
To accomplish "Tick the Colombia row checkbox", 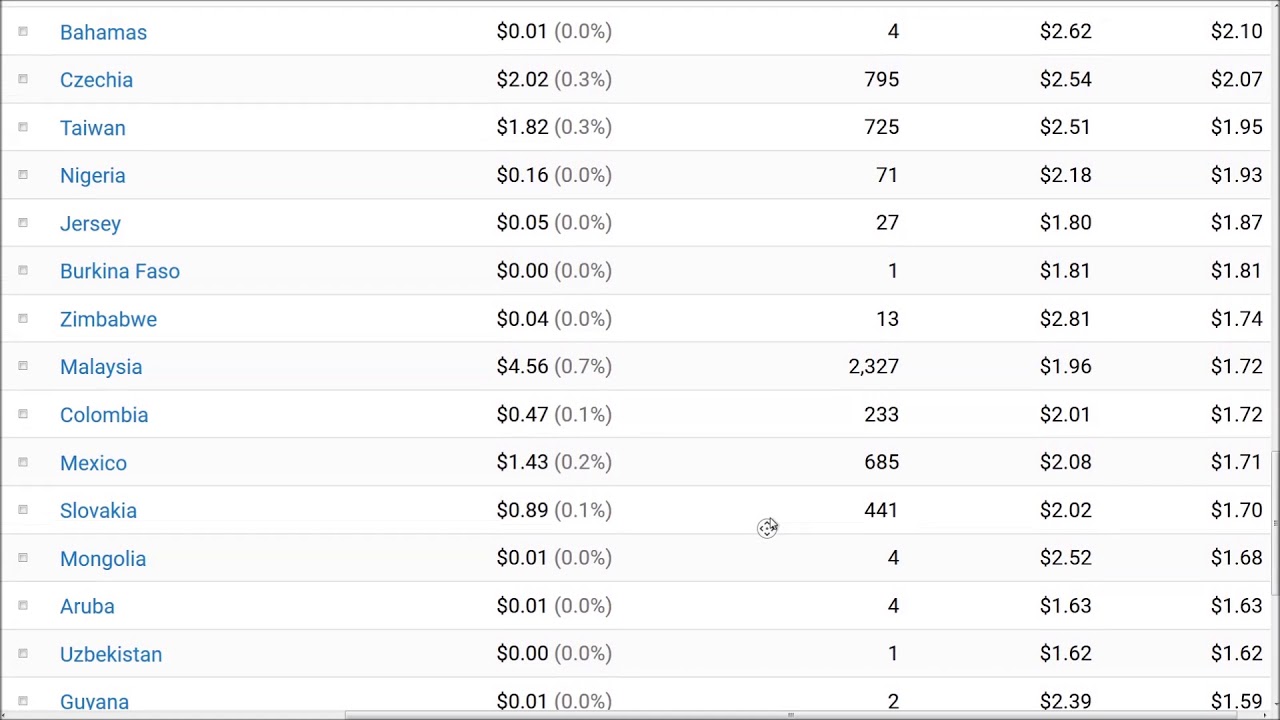I will coord(23,415).
